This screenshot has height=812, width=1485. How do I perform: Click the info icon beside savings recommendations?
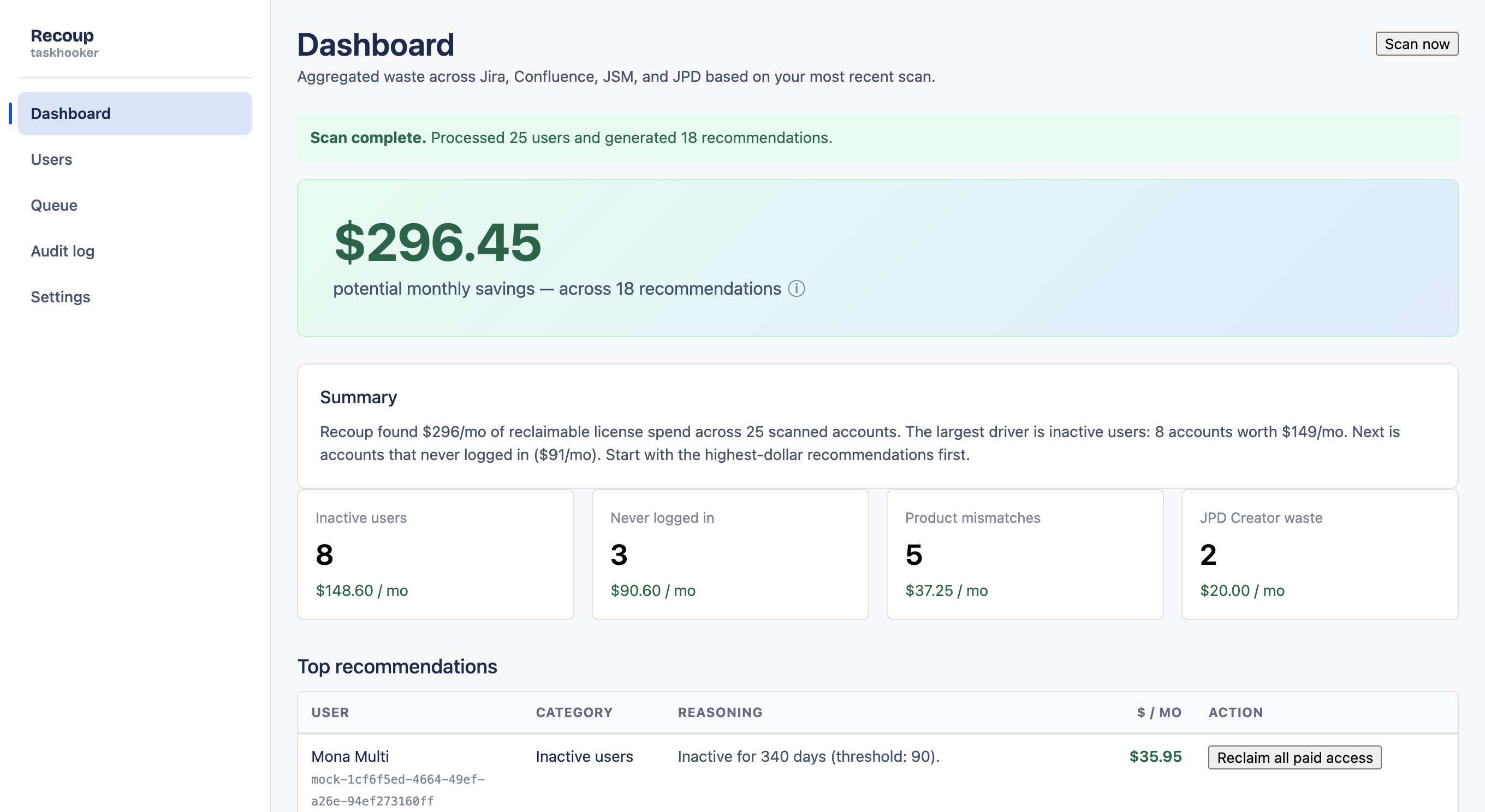click(x=796, y=289)
